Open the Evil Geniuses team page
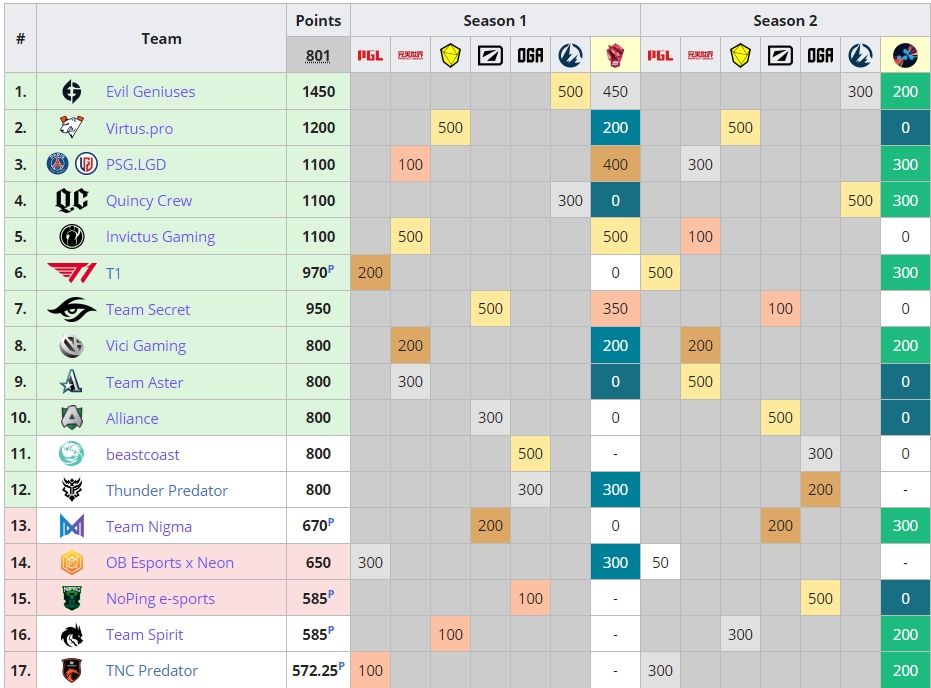The height and width of the screenshot is (688, 931). click(150, 91)
